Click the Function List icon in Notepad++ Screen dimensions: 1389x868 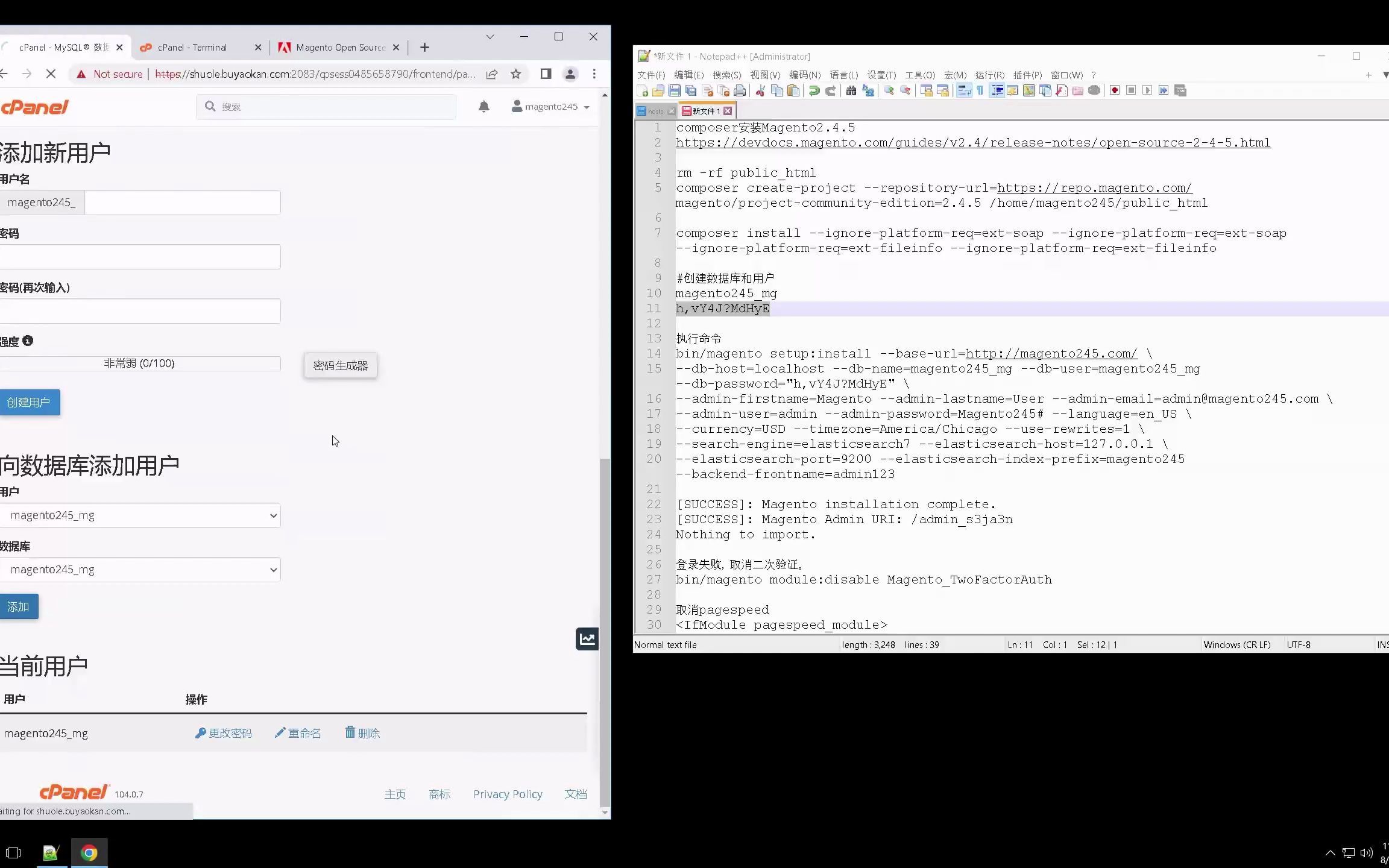(x=1062, y=90)
